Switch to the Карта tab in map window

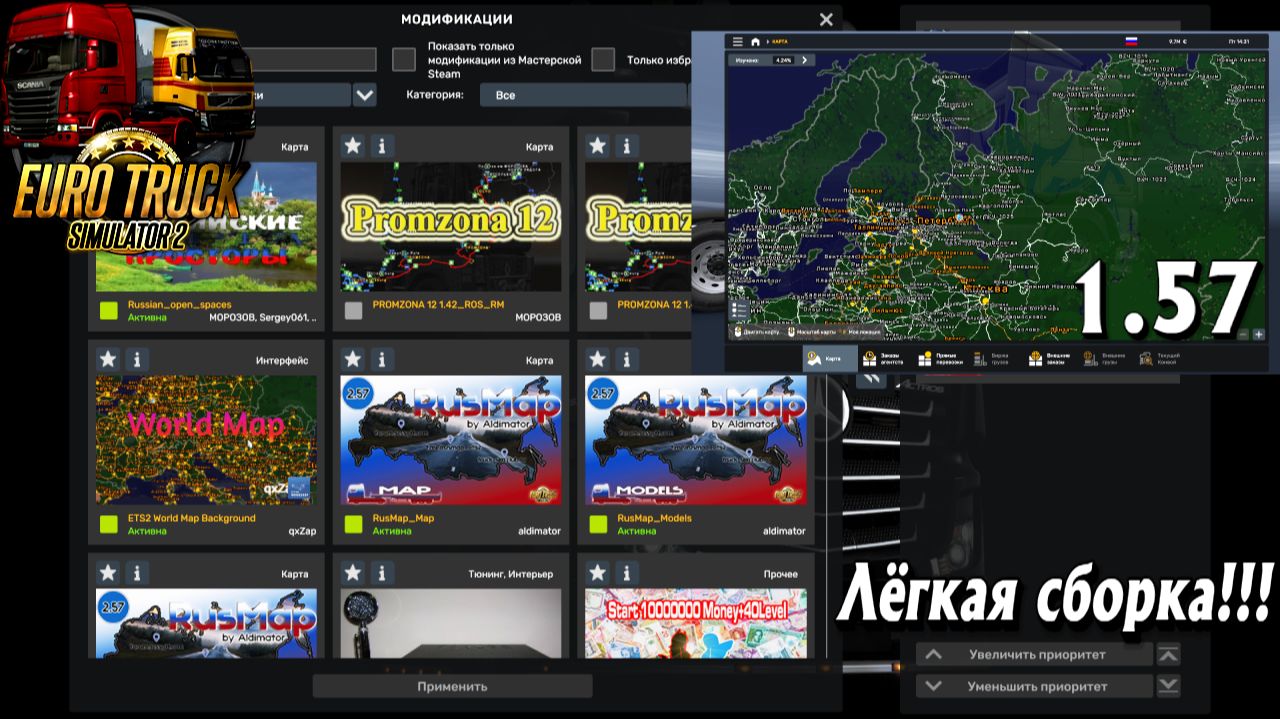click(829, 358)
